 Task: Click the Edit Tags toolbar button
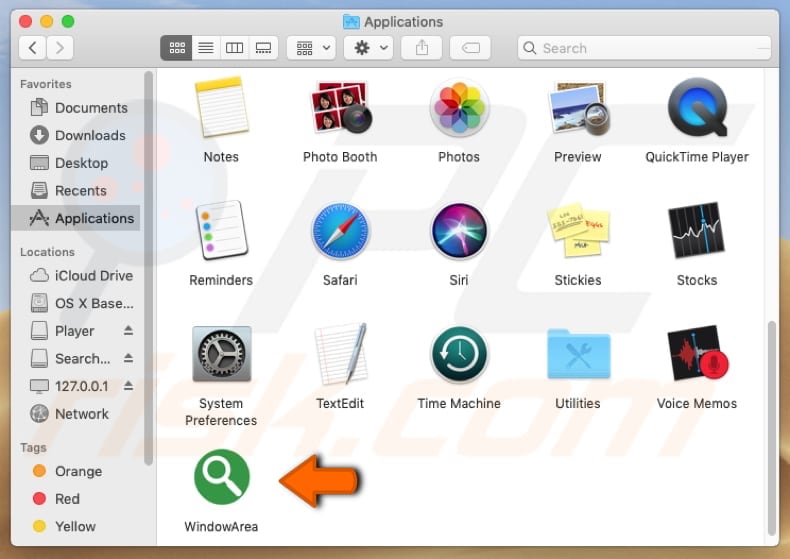point(471,48)
